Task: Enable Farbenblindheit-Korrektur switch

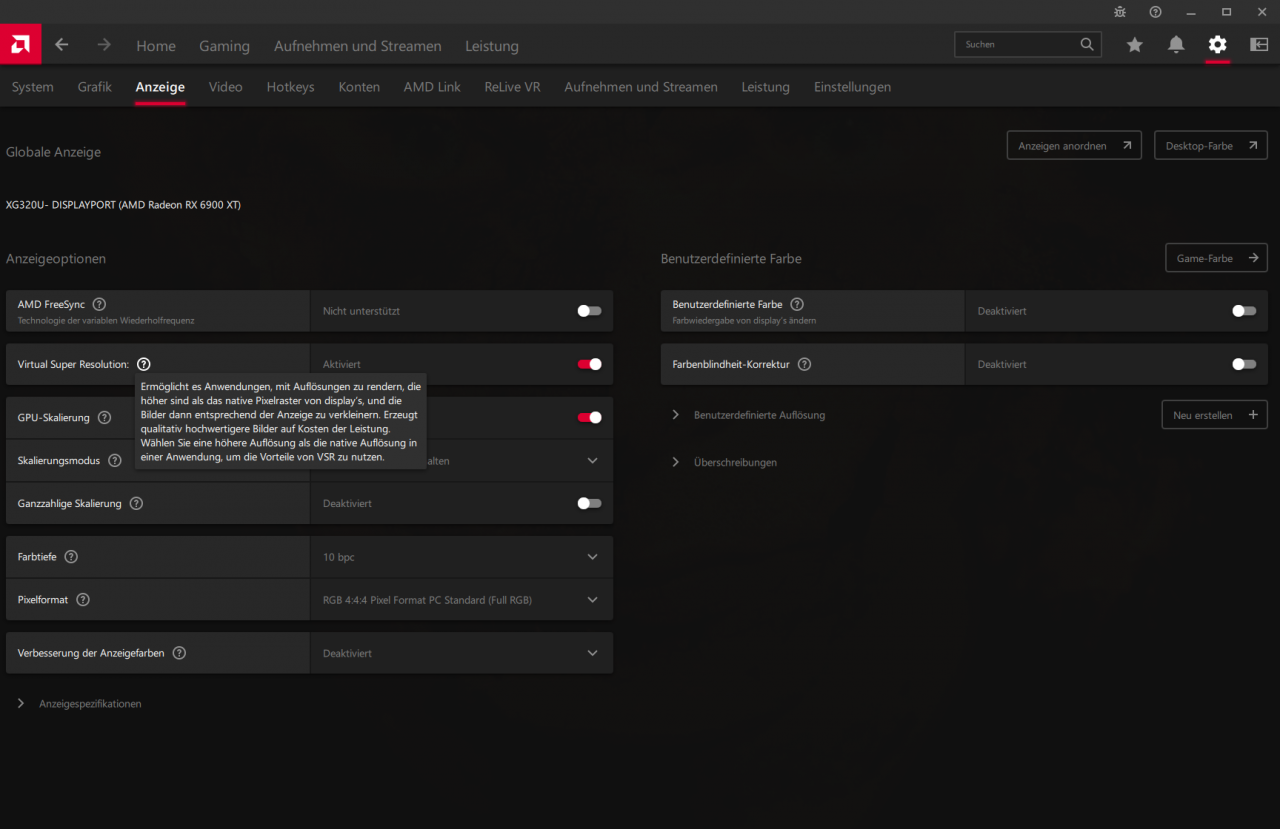Action: pos(1244,364)
